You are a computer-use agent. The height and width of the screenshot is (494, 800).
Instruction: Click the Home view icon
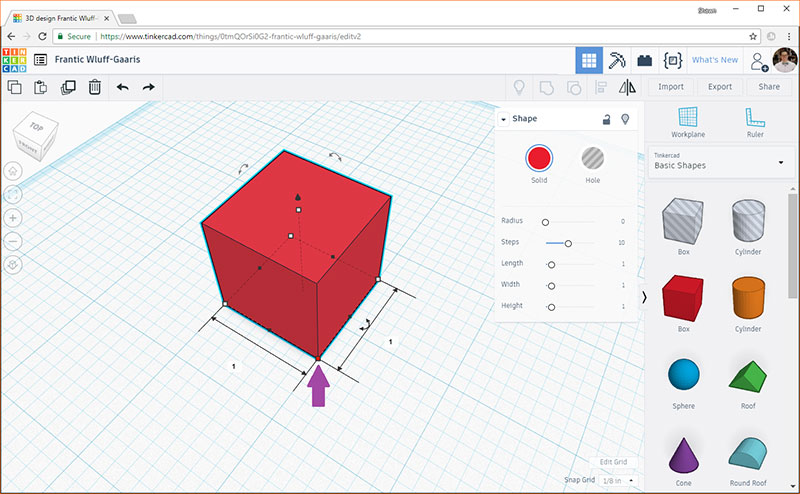click(x=13, y=171)
